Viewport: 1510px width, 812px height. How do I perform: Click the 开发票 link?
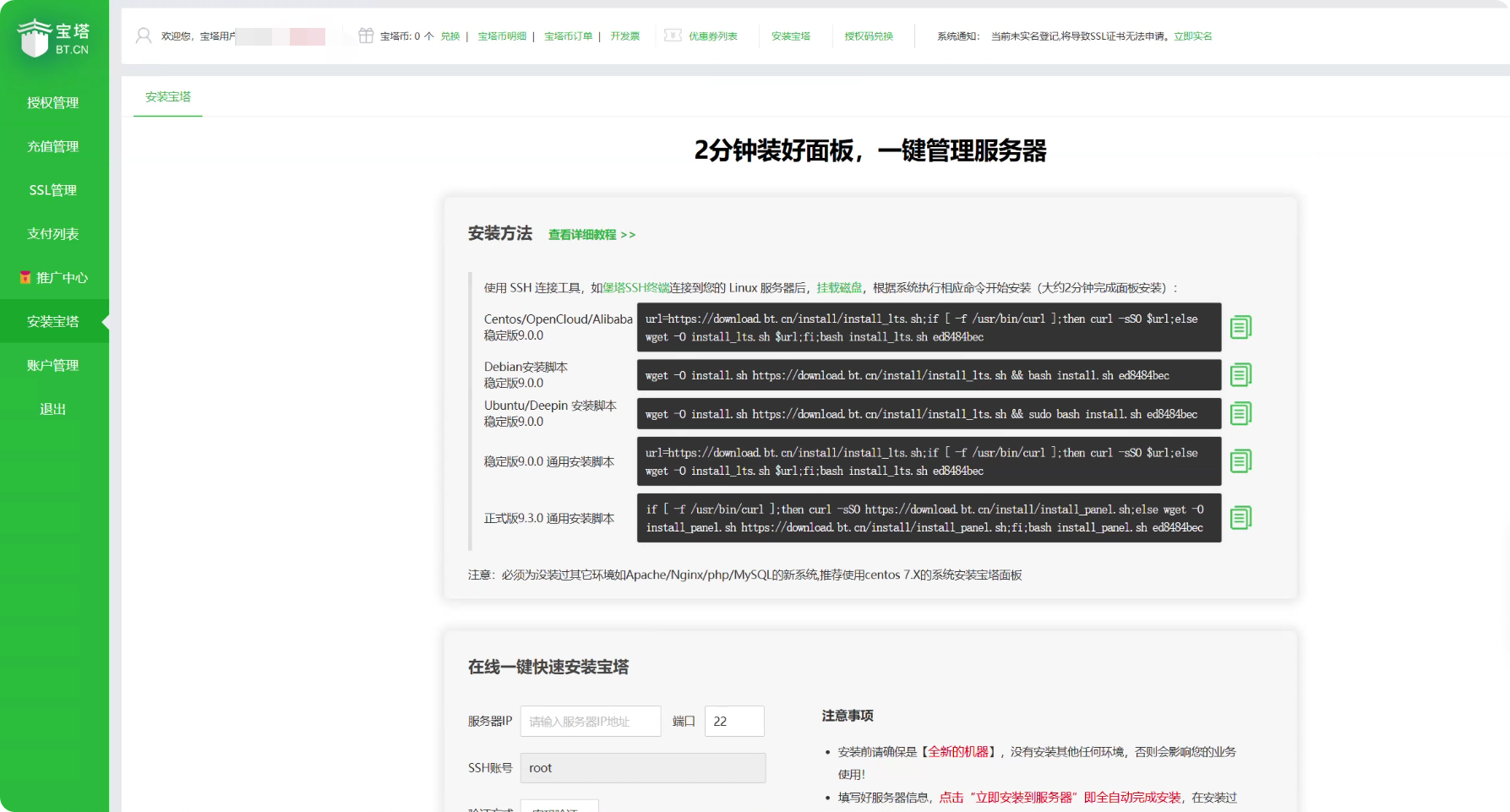point(625,36)
